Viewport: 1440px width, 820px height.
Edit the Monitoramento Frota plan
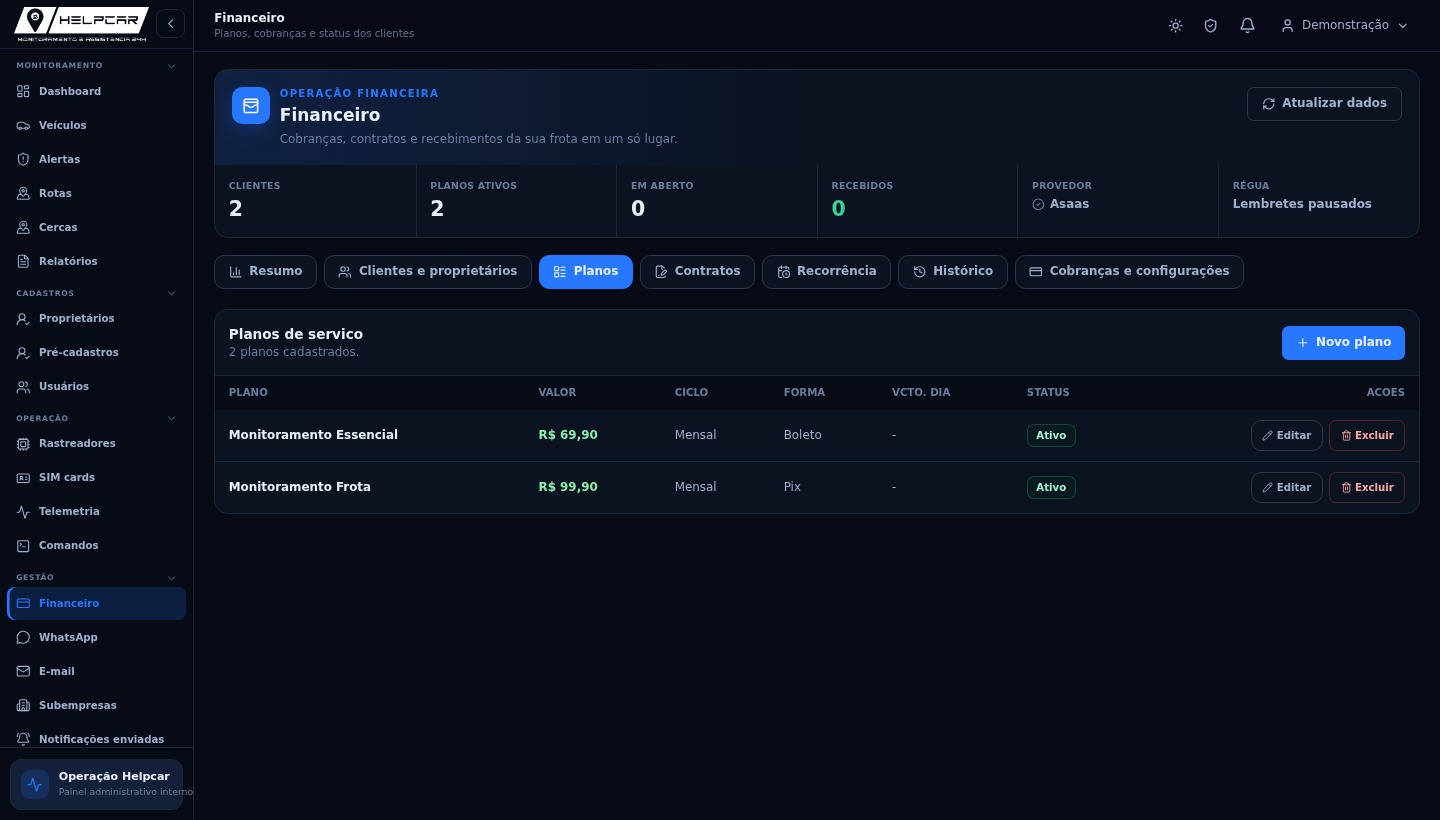1287,488
